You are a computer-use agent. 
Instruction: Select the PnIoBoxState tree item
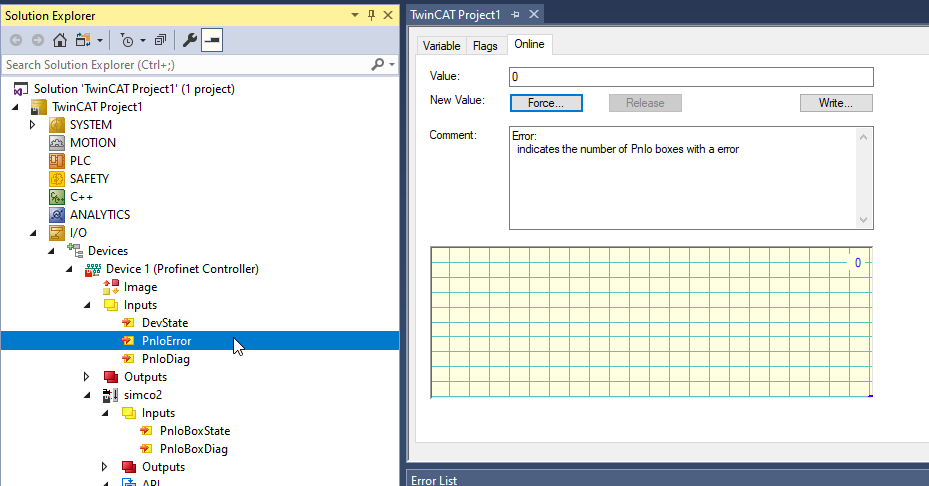tap(195, 431)
